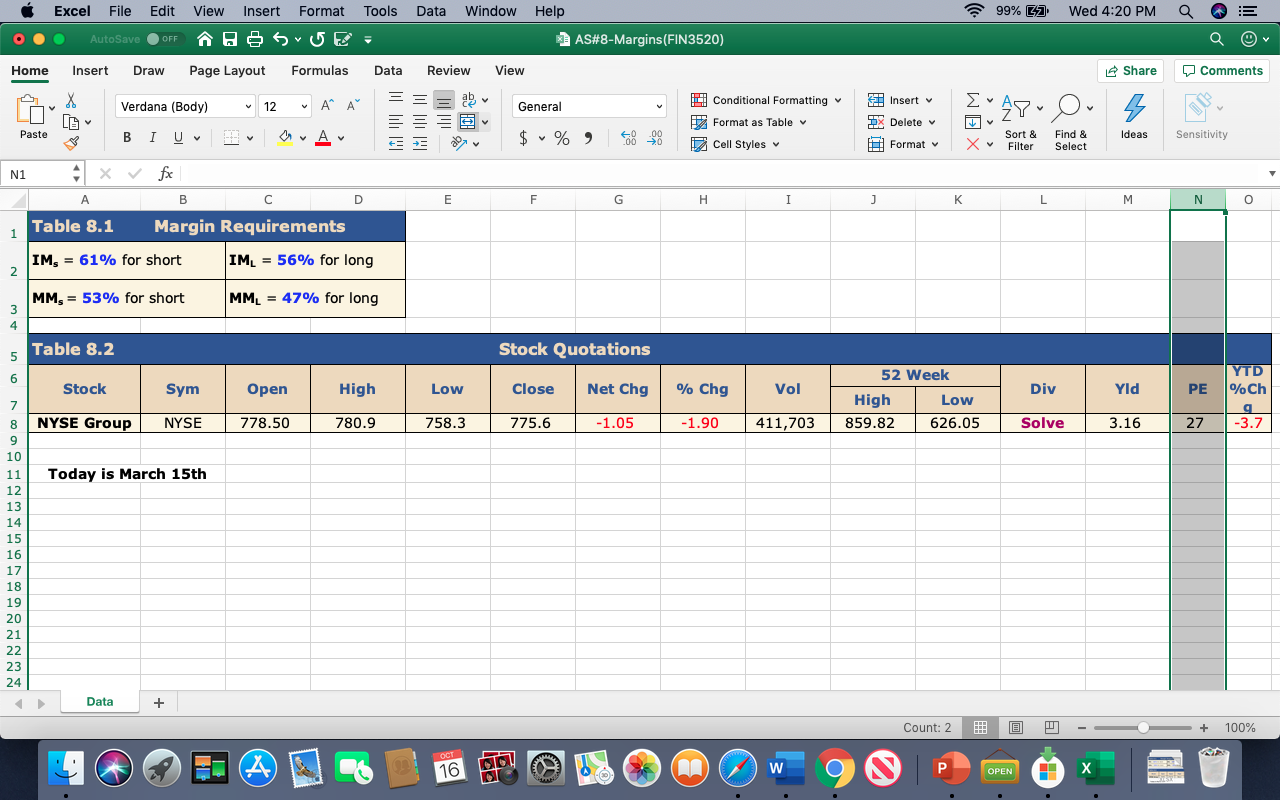Viewport: 1280px width, 800px height.
Task: Expand the formula bar chevron
Action: point(1271,174)
